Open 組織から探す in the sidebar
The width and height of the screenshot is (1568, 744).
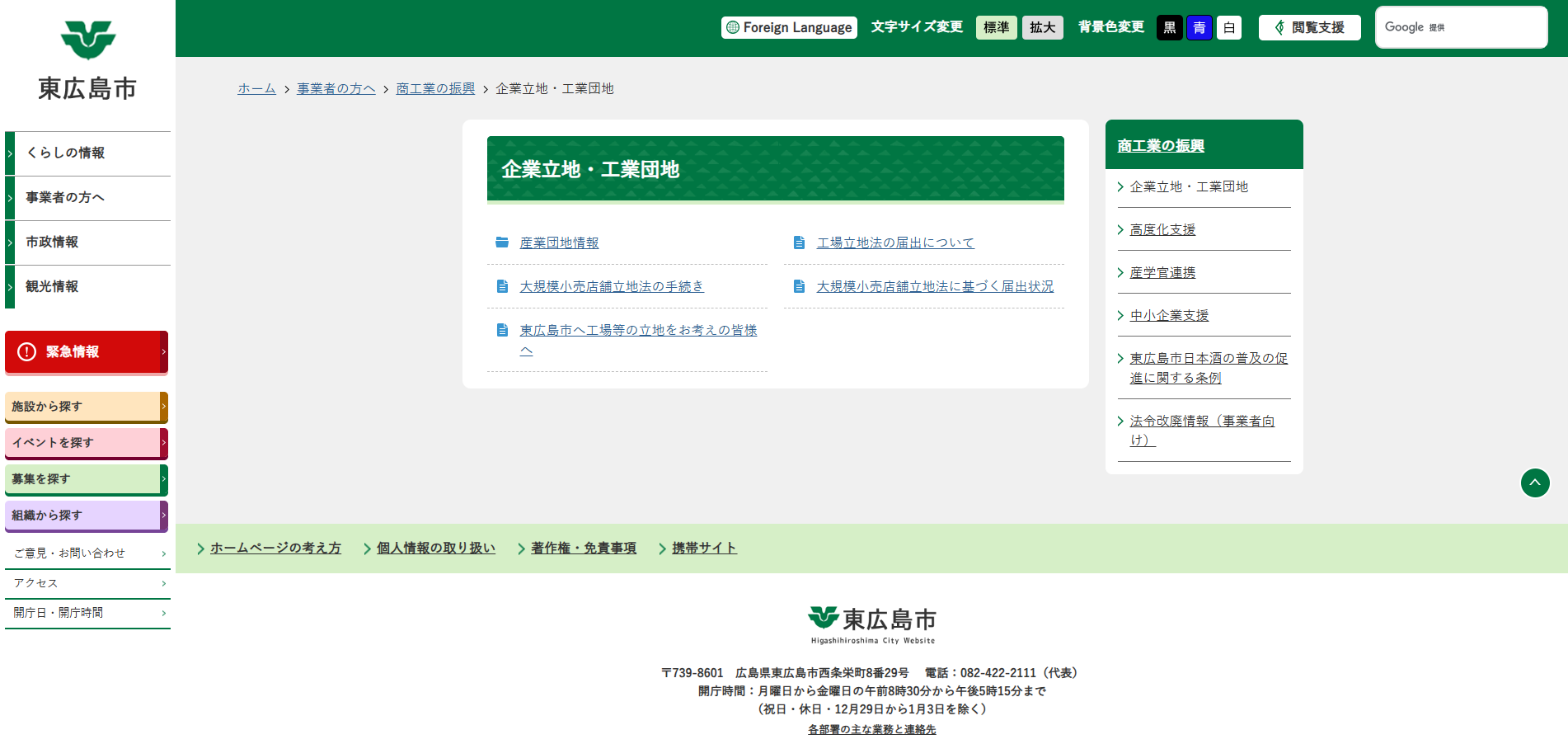(87, 516)
